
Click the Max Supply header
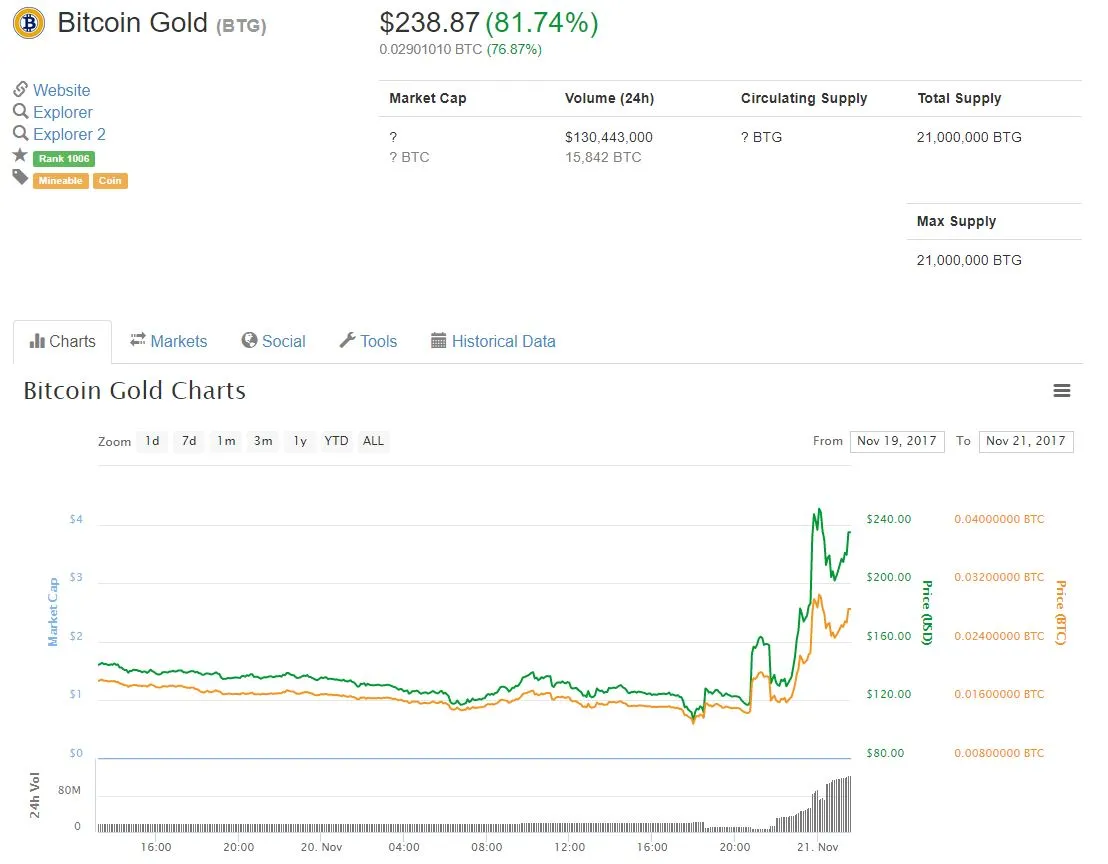[x=956, y=221]
